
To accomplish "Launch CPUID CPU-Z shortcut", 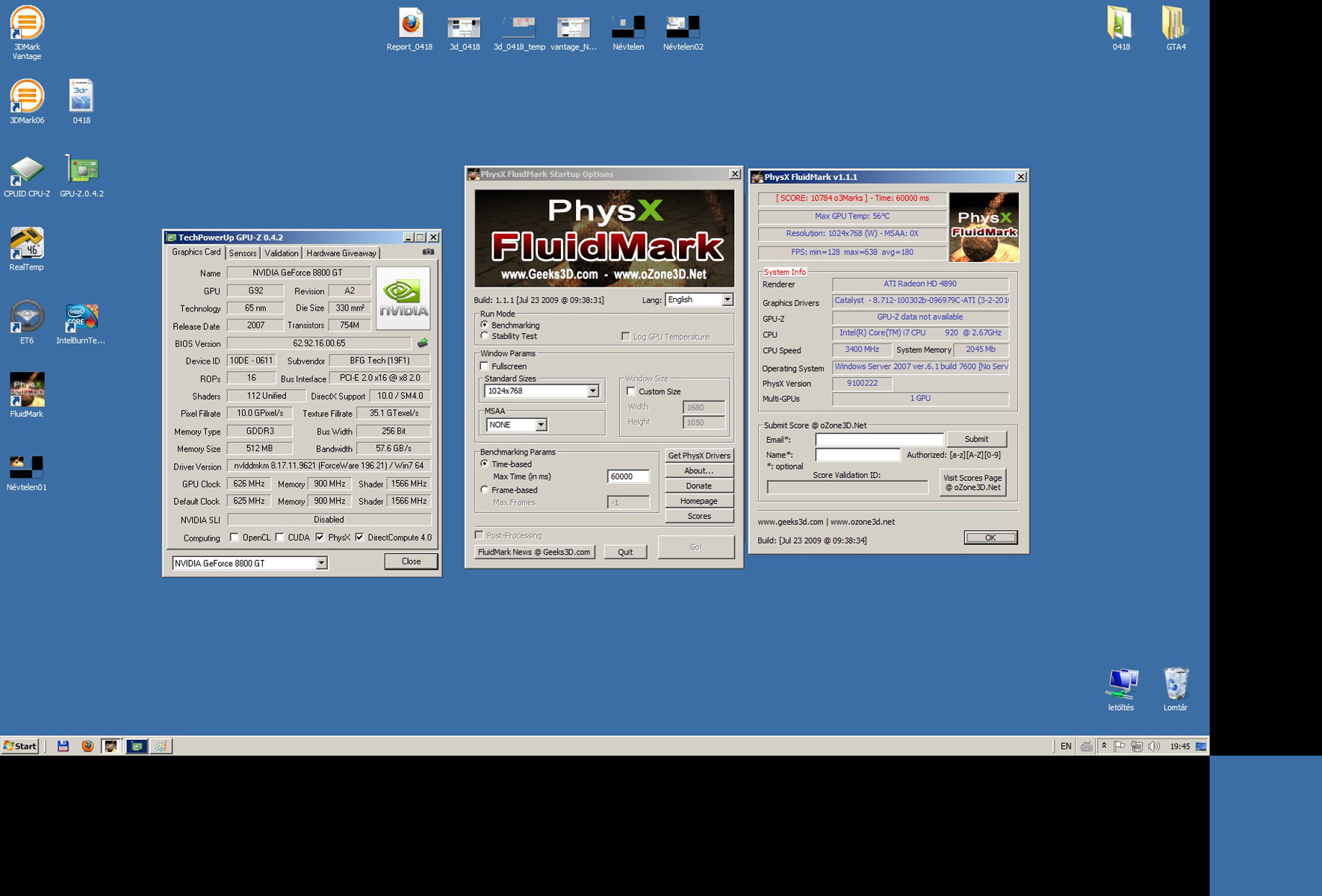I will click(x=27, y=176).
